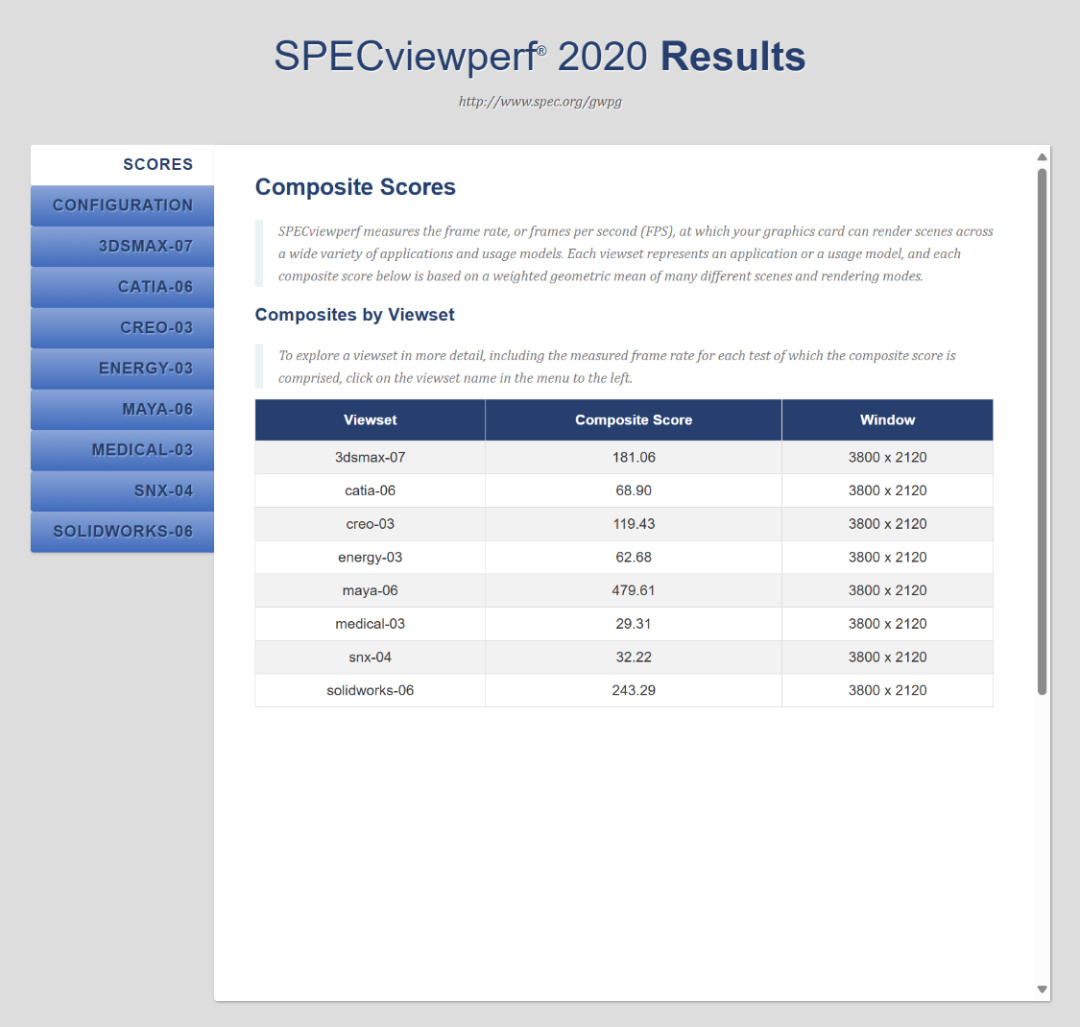Viewport: 1080px width, 1027px height.
Task: Select the 3dsmax-07 table cell
Action: point(370,457)
